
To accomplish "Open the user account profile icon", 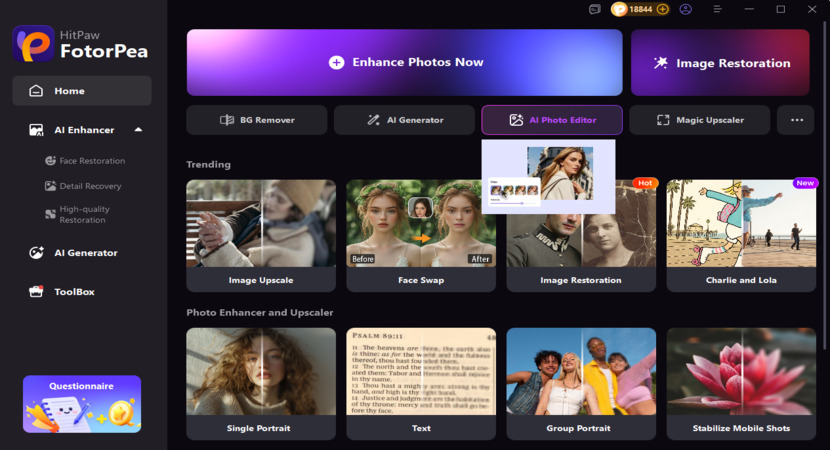I will [685, 9].
